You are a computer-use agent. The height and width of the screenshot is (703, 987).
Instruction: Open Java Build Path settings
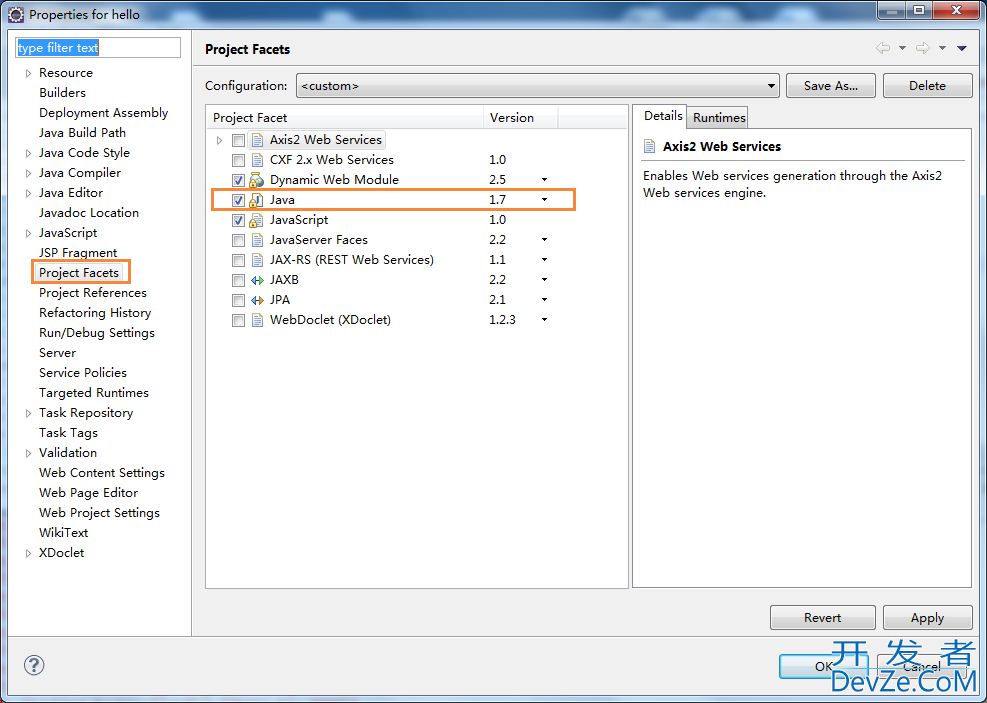click(x=82, y=133)
